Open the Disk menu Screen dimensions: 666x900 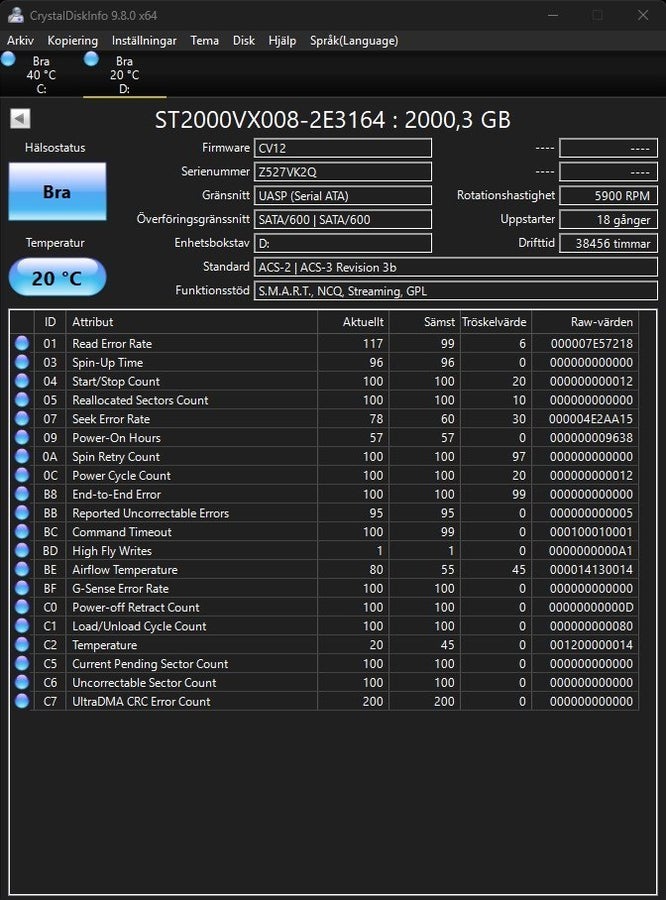point(243,41)
